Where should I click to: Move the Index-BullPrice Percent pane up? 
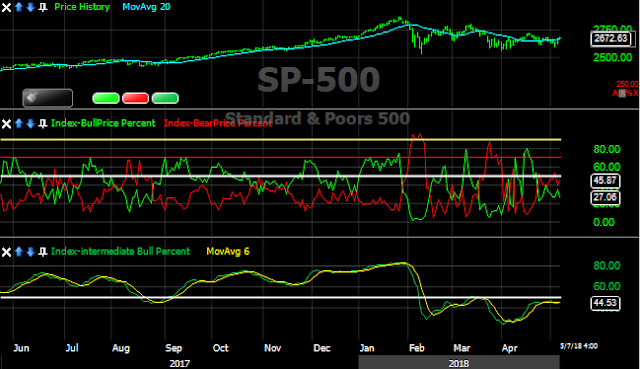[x=19, y=123]
